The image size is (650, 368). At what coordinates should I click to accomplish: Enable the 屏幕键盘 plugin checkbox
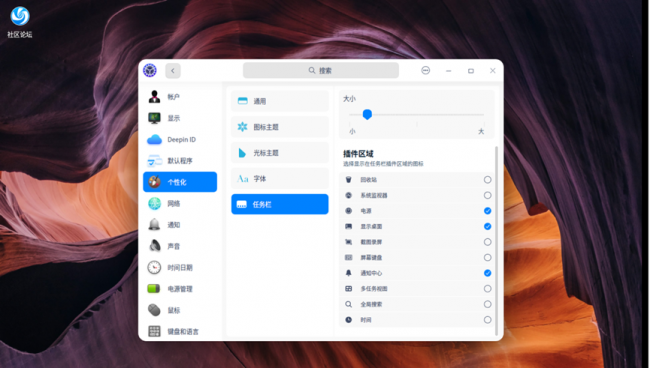[488, 257]
